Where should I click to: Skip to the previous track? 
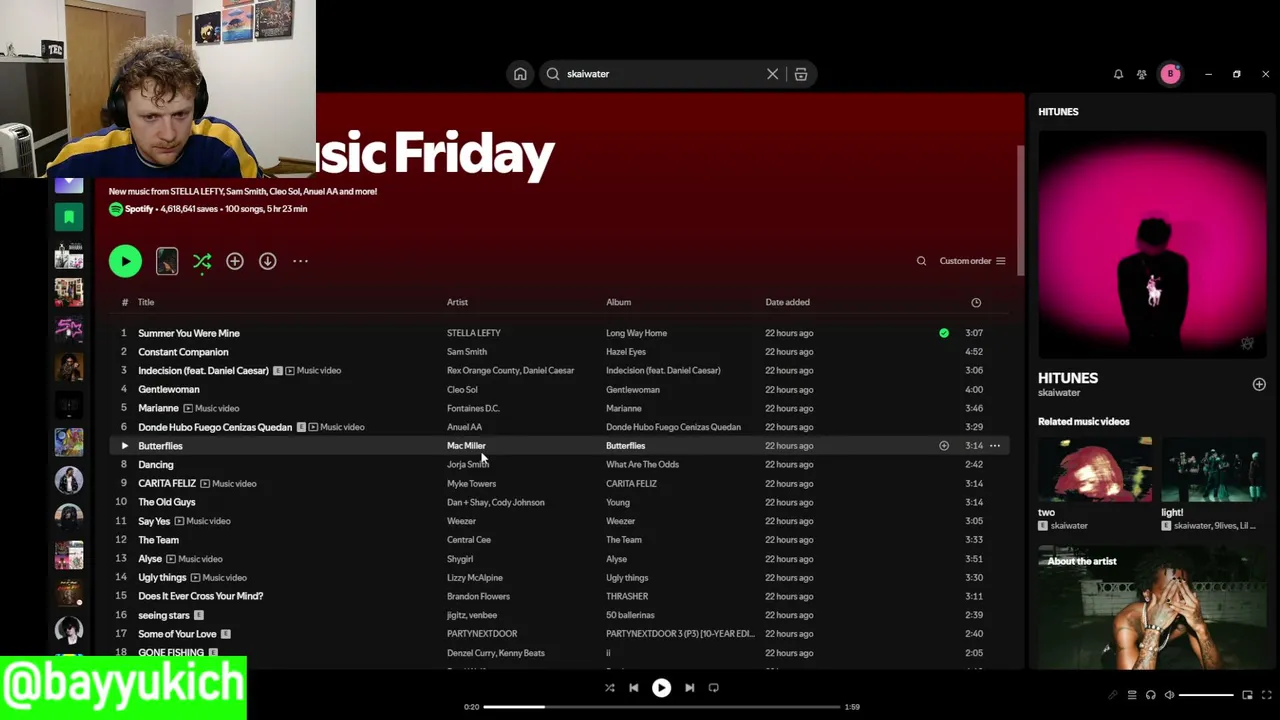click(x=633, y=688)
